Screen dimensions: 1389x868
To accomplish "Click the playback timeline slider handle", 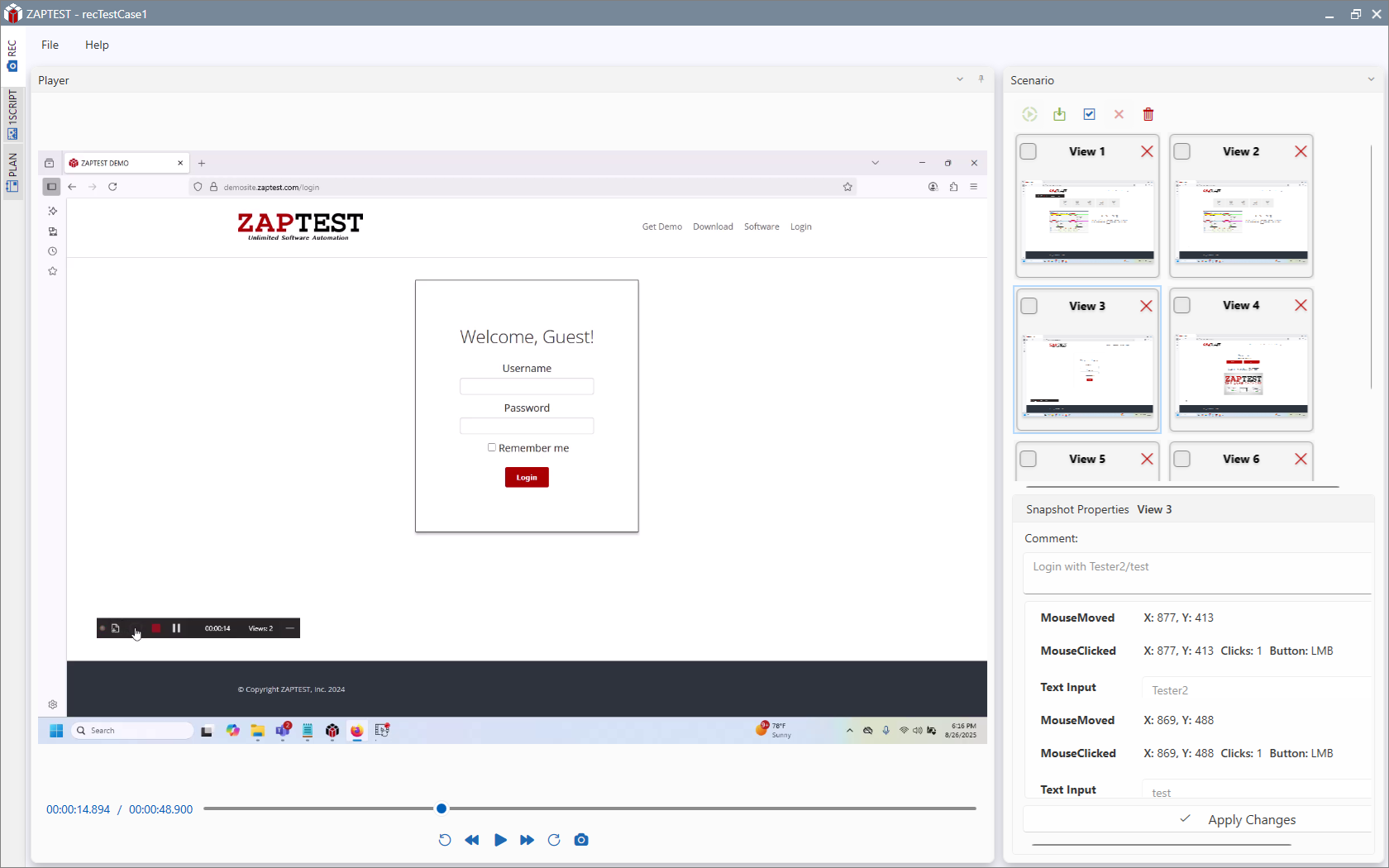I will (x=442, y=808).
